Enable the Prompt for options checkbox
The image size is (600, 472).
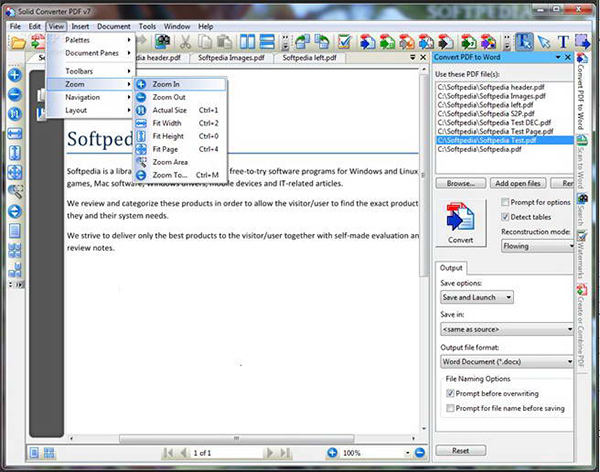(x=504, y=202)
